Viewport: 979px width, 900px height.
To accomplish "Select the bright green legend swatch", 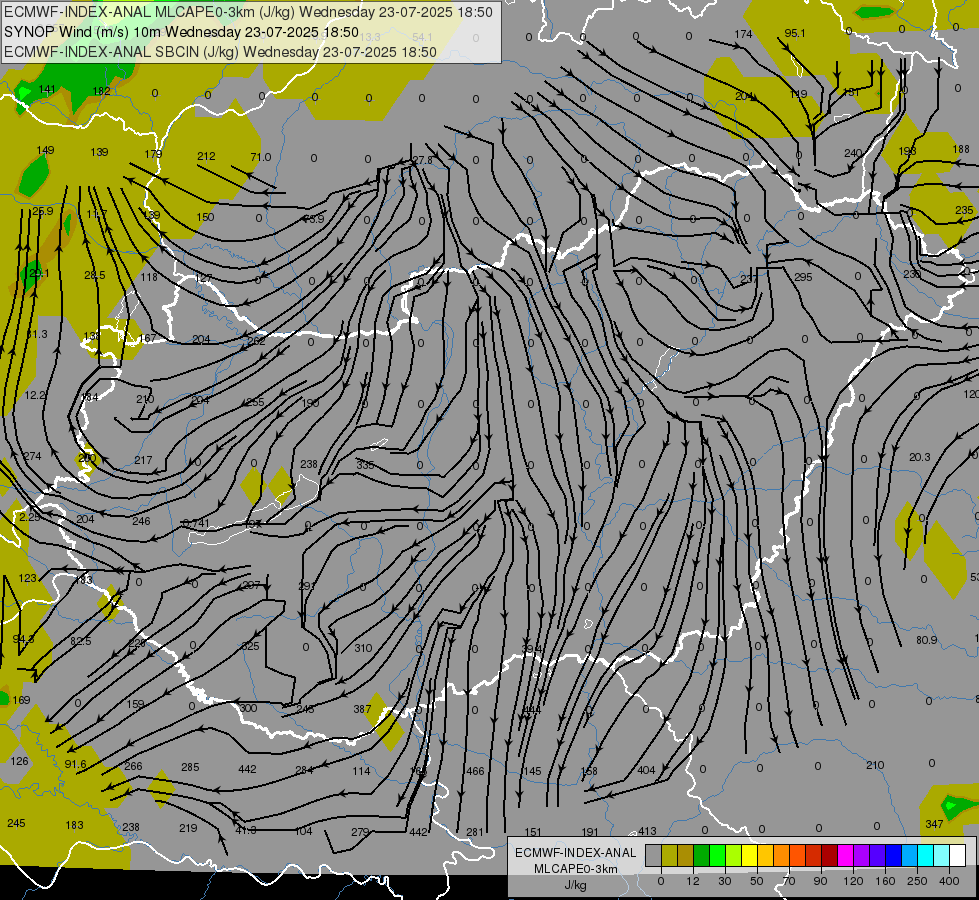I will click(x=717, y=855).
